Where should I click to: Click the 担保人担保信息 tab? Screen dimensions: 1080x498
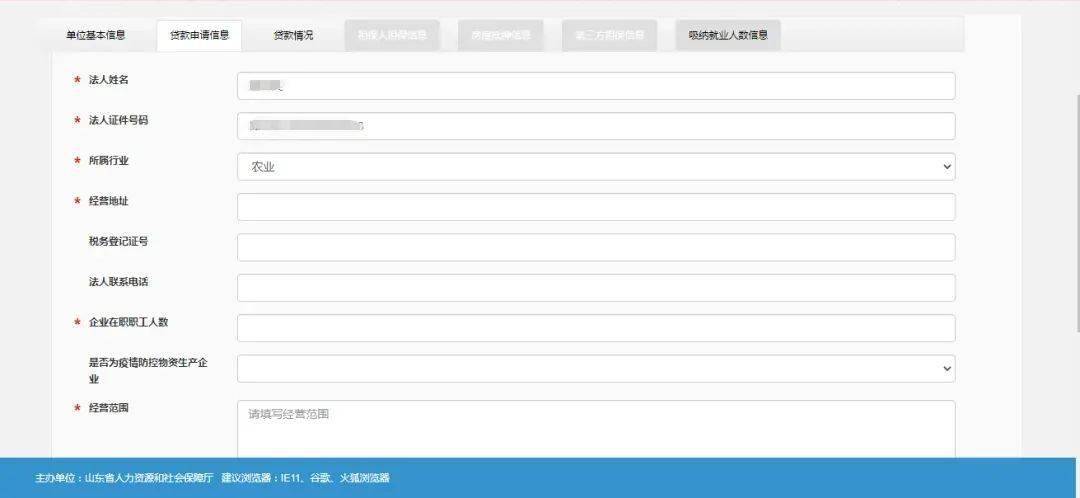[392, 35]
